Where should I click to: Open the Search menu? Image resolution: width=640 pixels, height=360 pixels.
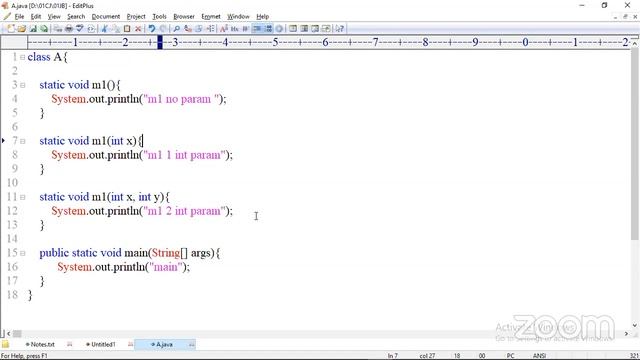(76, 17)
